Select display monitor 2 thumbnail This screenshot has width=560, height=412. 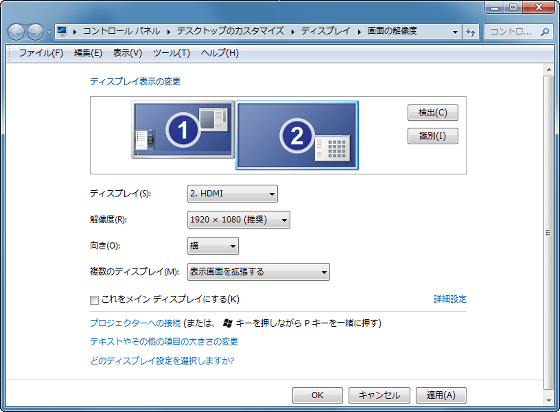point(297,135)
